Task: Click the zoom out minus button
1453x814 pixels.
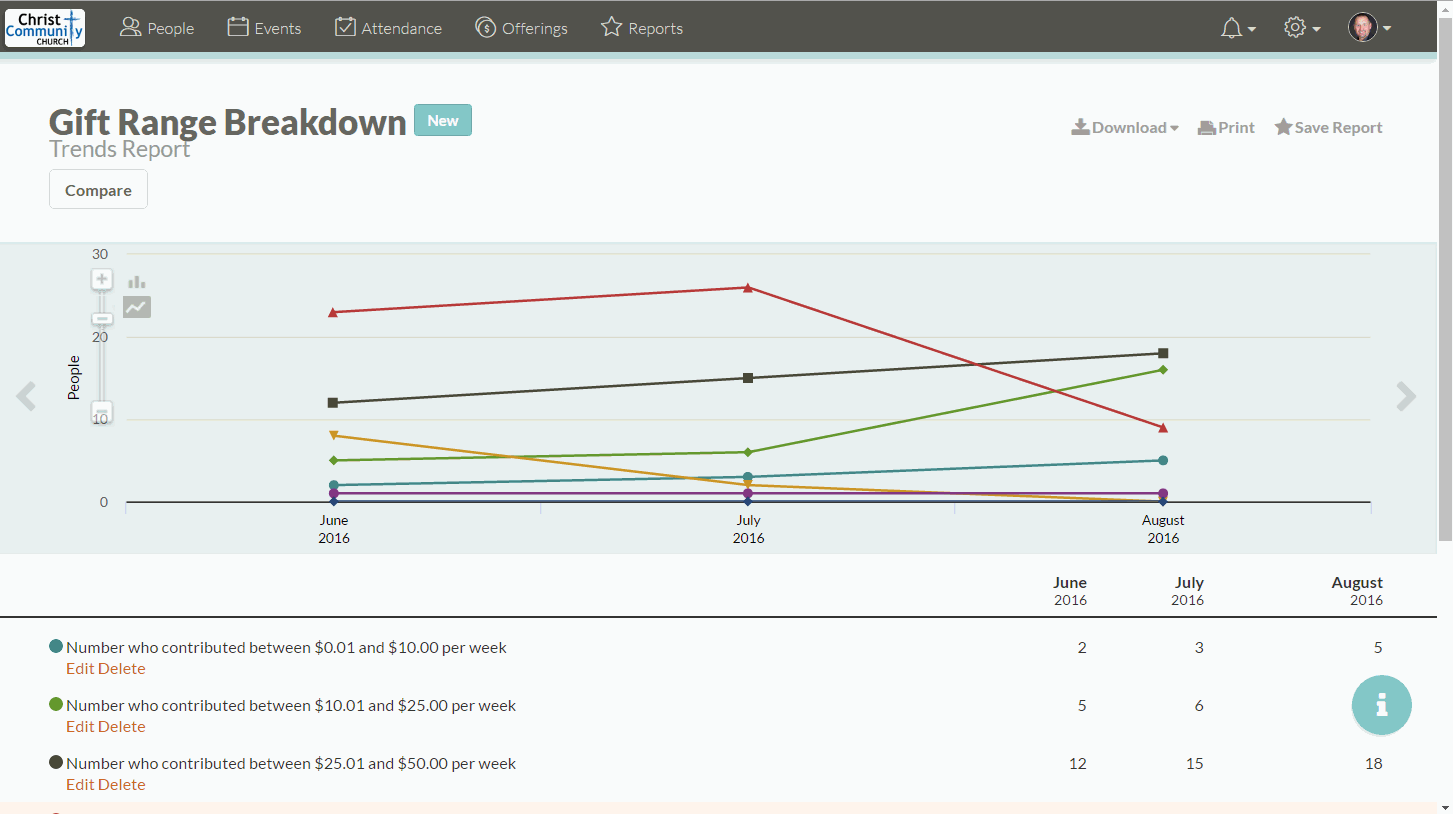Action: click(x=102, y=319)
